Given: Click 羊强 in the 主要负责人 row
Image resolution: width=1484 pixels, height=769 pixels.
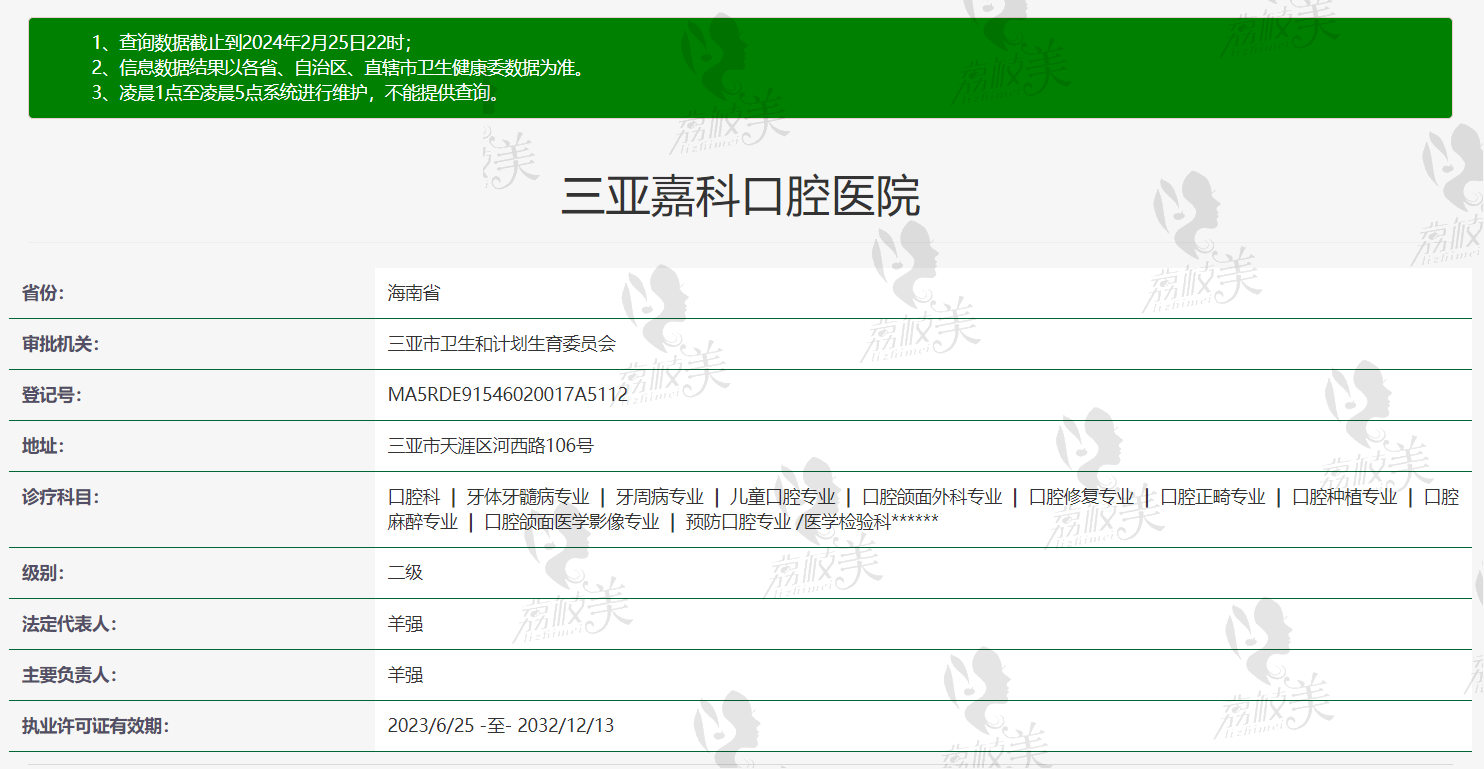Looking at the screenshot, I should pyautogui.click(x=405, y=675).
